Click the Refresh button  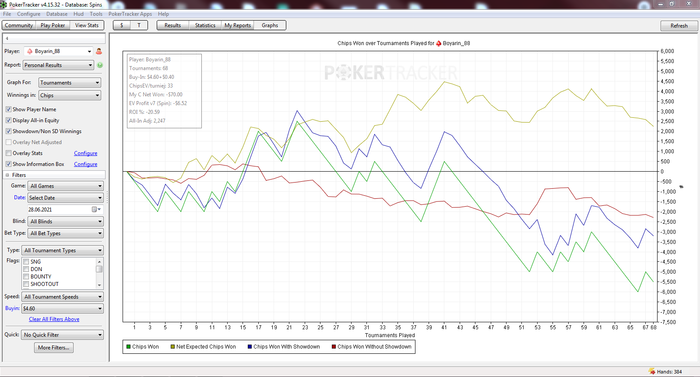click(x=679, y=26)
